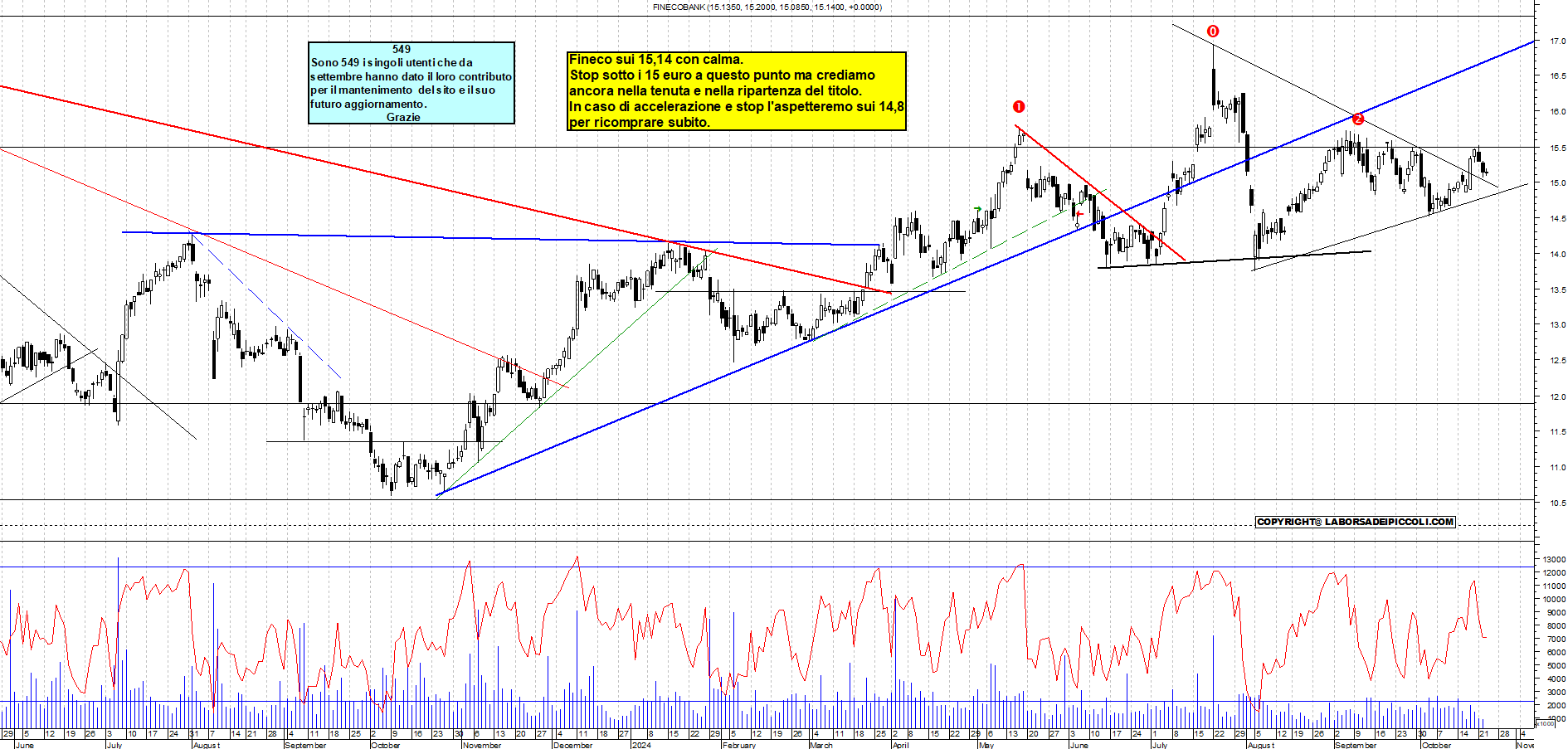Click the 10.5 price axis label
1568x749 pixels.
tap(1557, 503)
